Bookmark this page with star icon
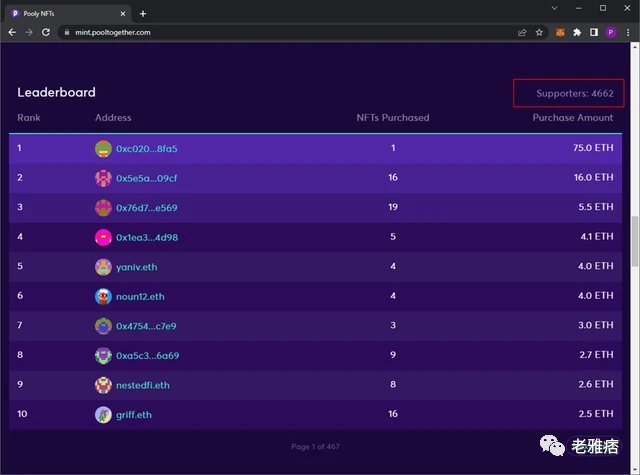The width and height of the screenshot is (640, 475). [x=539, y=32]
